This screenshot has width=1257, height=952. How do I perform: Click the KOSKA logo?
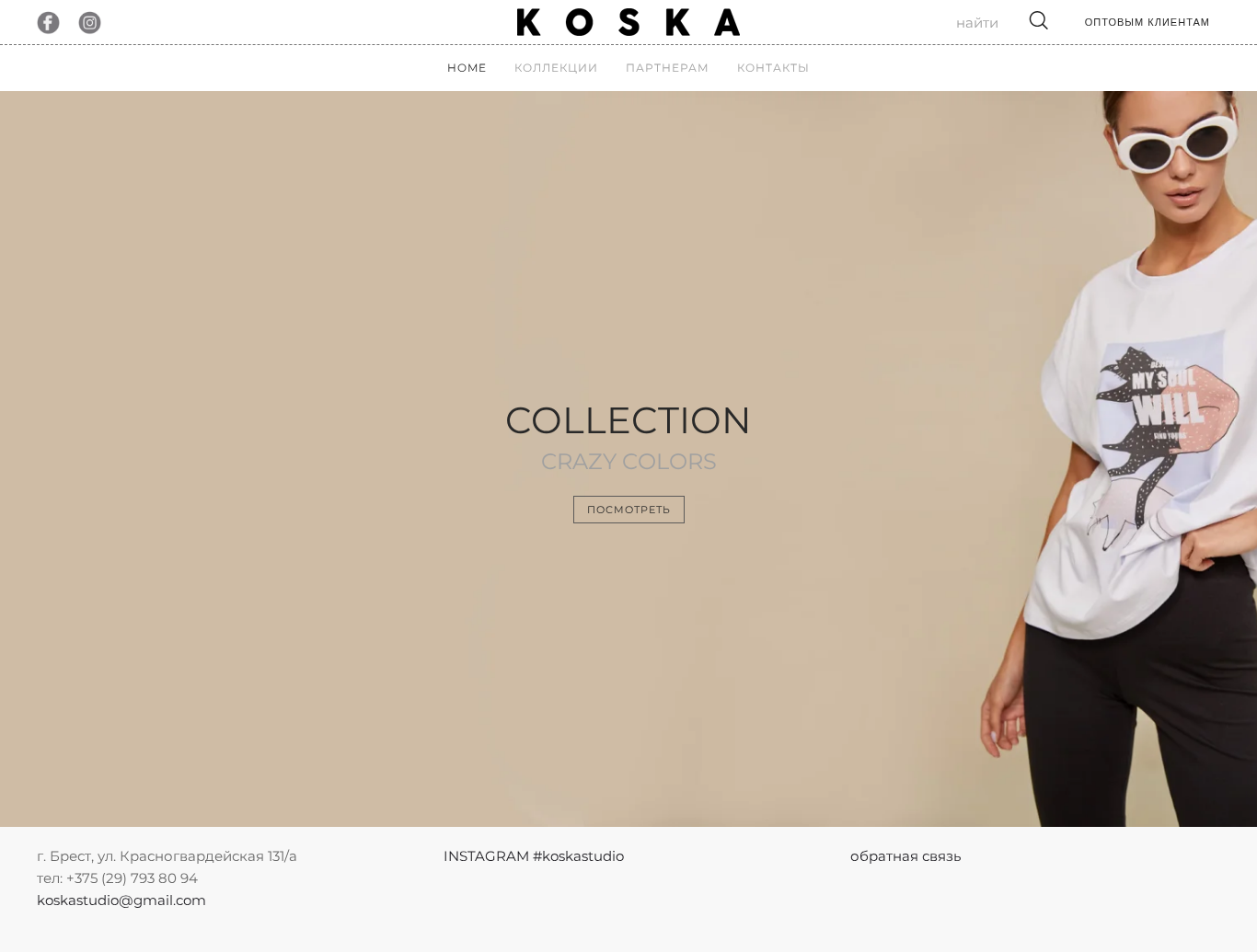point(628,22)
